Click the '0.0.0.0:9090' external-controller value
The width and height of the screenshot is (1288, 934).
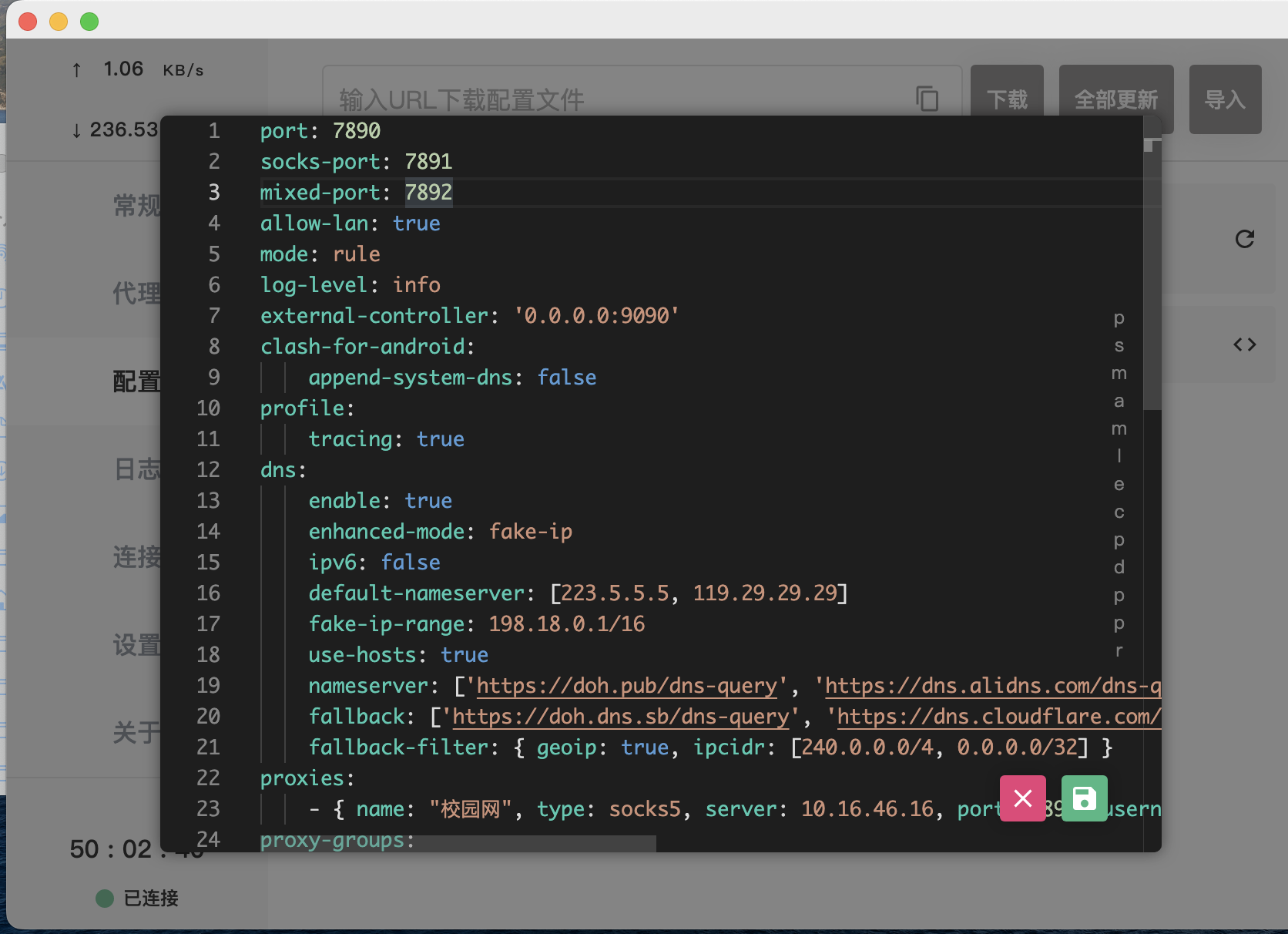[596, 315]
